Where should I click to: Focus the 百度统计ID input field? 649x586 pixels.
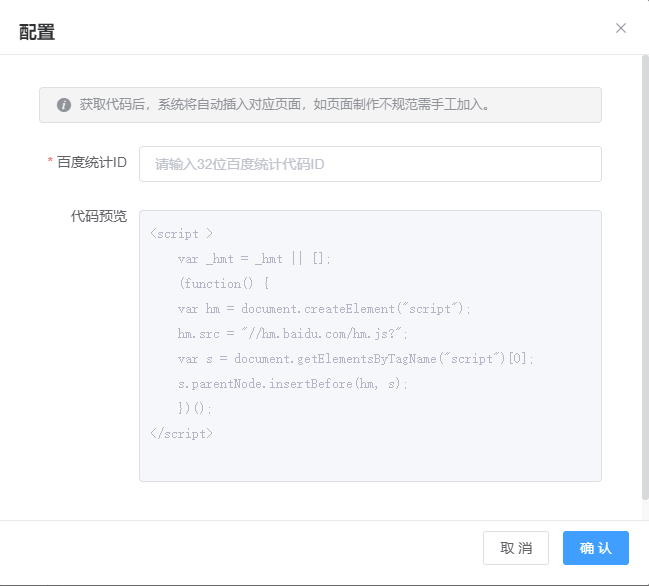coord(370,164)
